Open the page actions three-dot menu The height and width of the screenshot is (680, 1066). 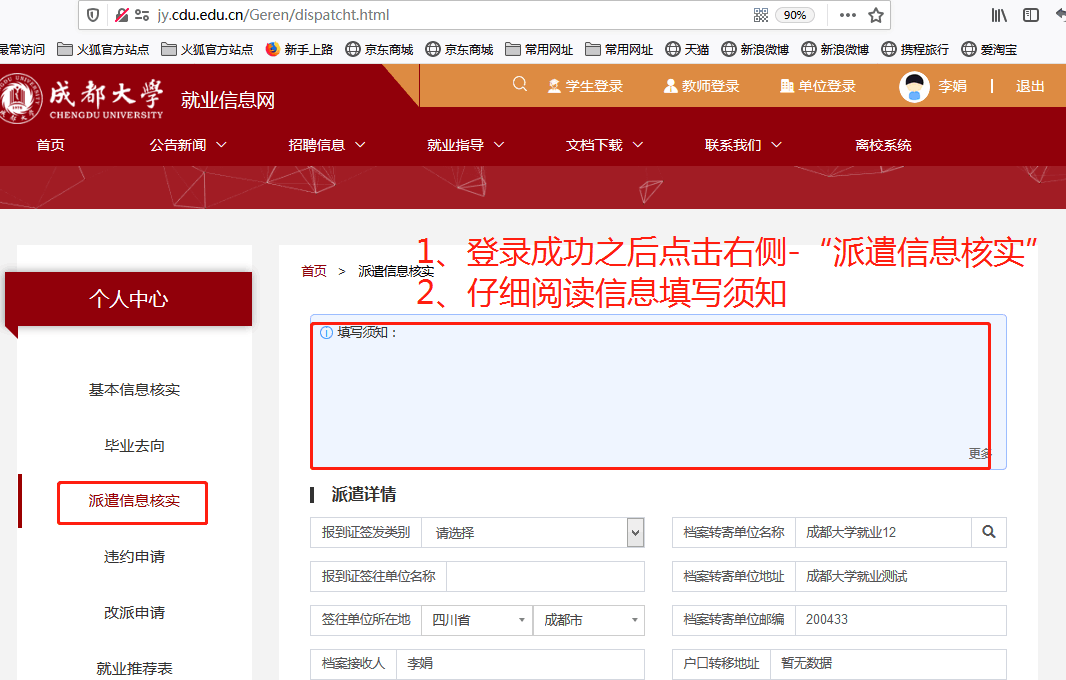coord(848,15)
